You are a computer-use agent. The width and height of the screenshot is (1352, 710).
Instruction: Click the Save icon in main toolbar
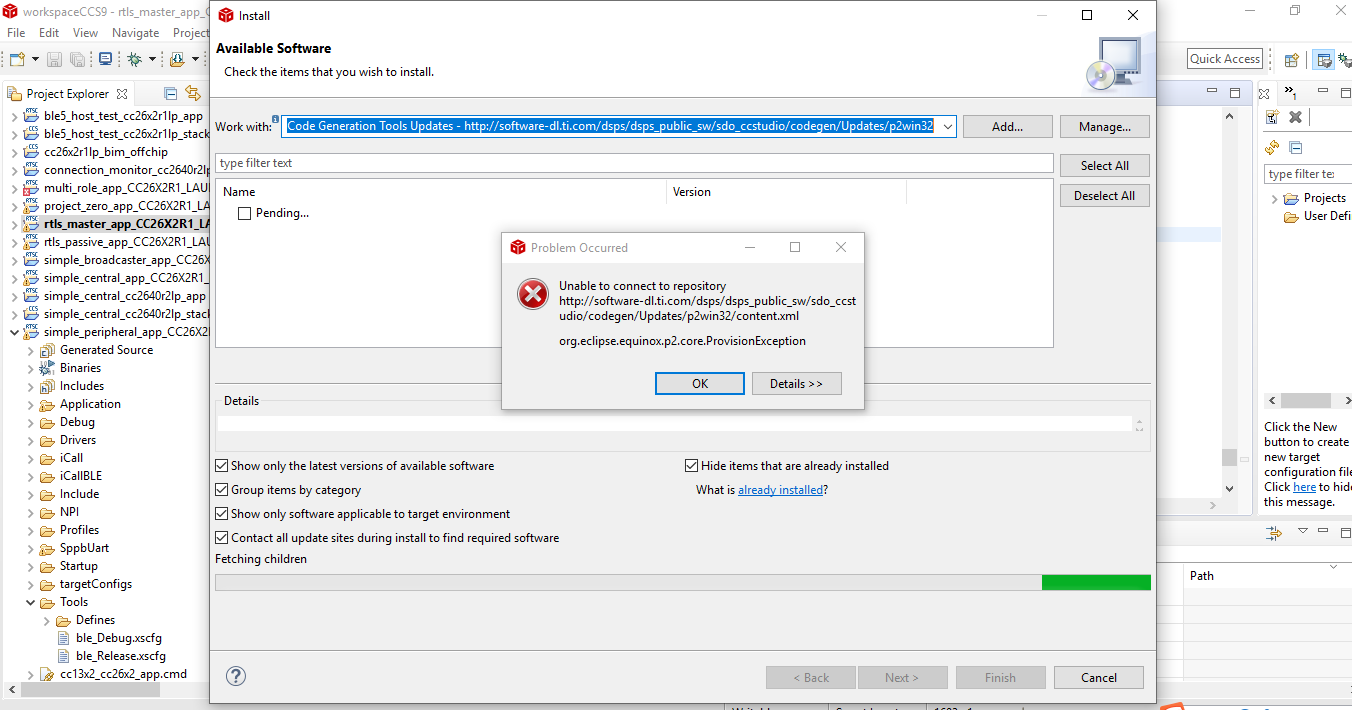[54, 59]
